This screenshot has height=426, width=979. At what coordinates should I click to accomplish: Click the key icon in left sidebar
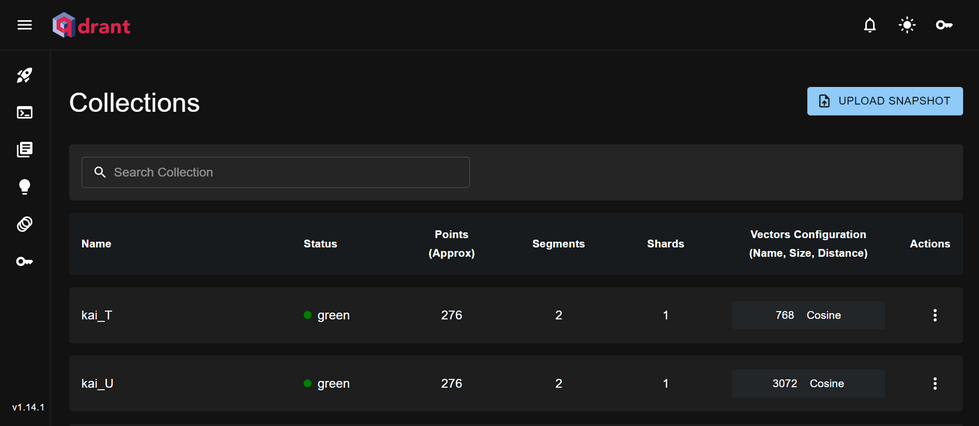(24, 261)
